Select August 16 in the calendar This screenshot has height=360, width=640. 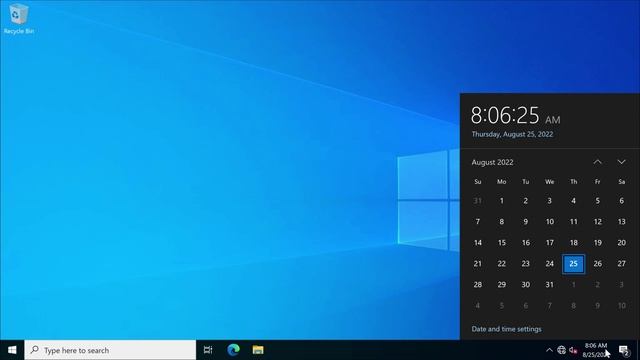(x=526, y=242)
